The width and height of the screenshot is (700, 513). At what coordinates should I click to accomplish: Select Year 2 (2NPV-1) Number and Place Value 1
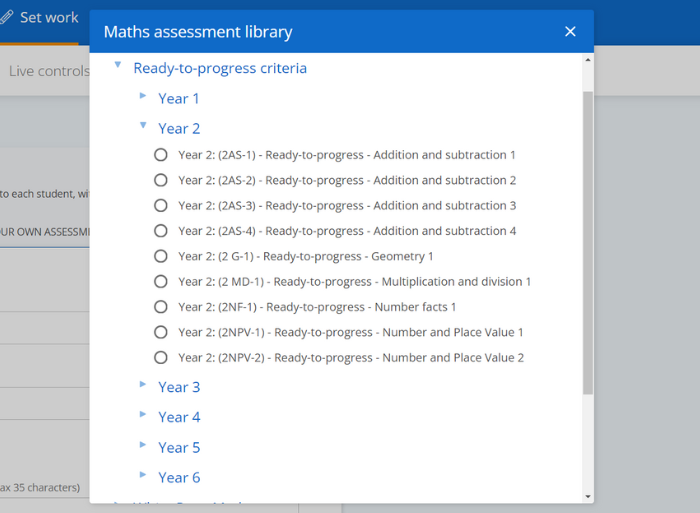pos(161,333)
